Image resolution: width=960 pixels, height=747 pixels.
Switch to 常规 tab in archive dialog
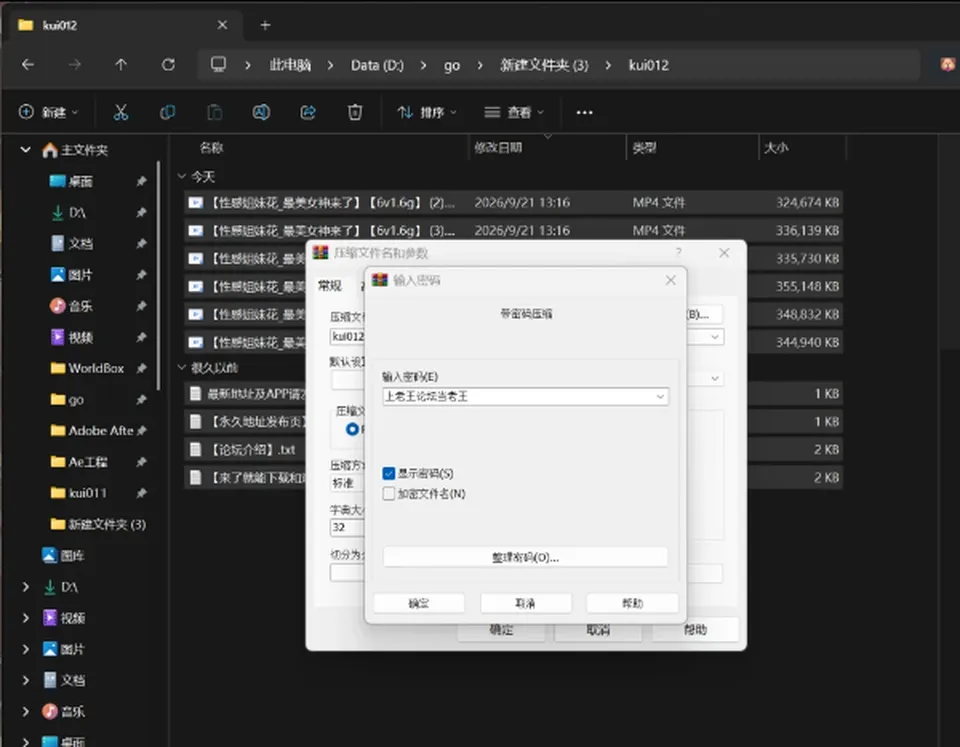click(x=330, y=286)
